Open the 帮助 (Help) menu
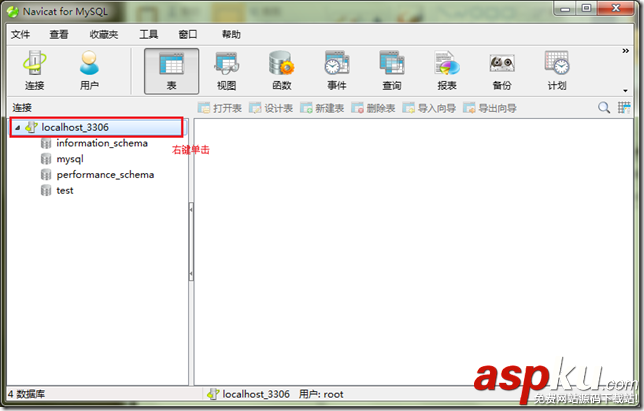 pos(231,34)
